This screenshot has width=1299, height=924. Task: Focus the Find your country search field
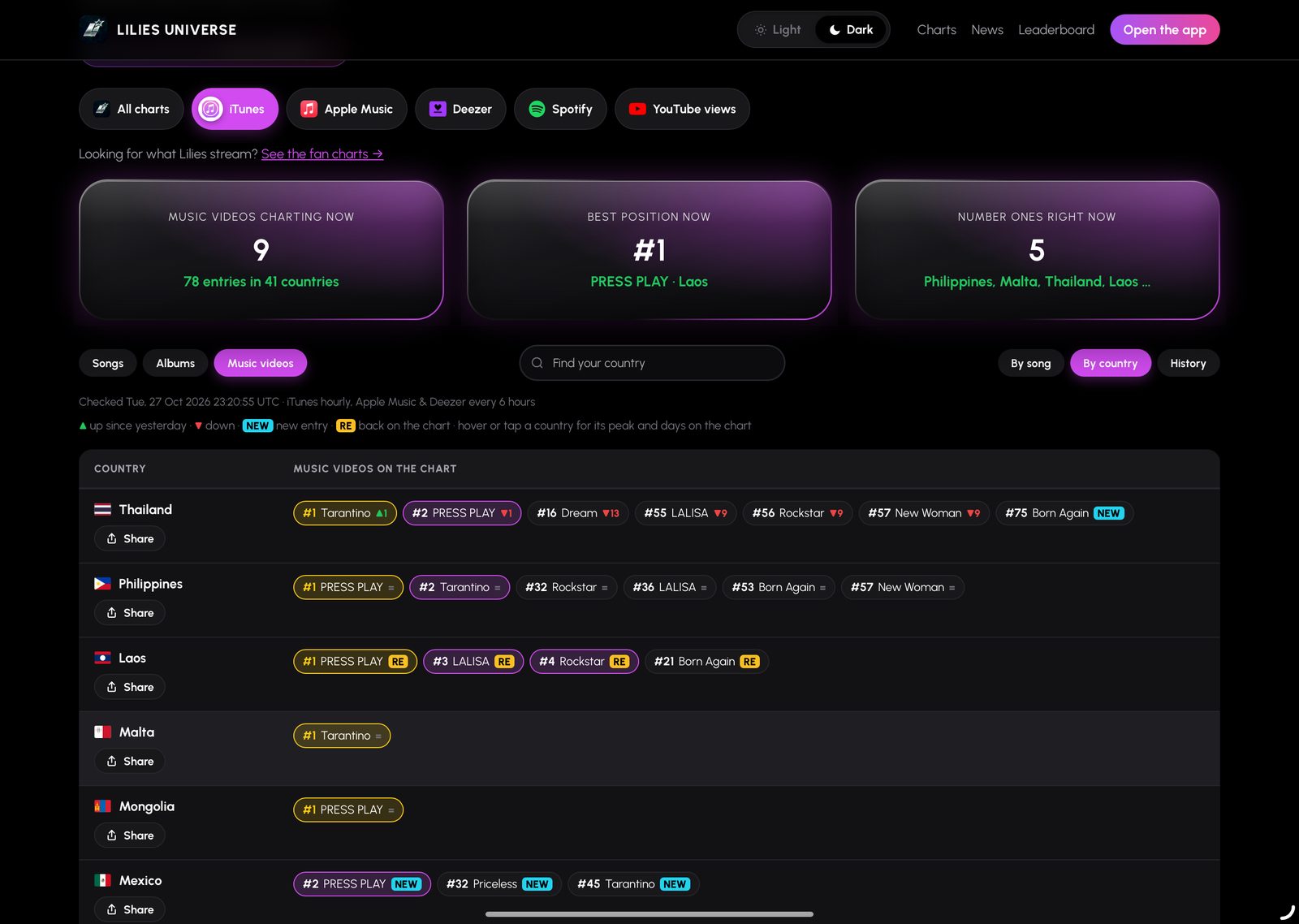[652, 363]
